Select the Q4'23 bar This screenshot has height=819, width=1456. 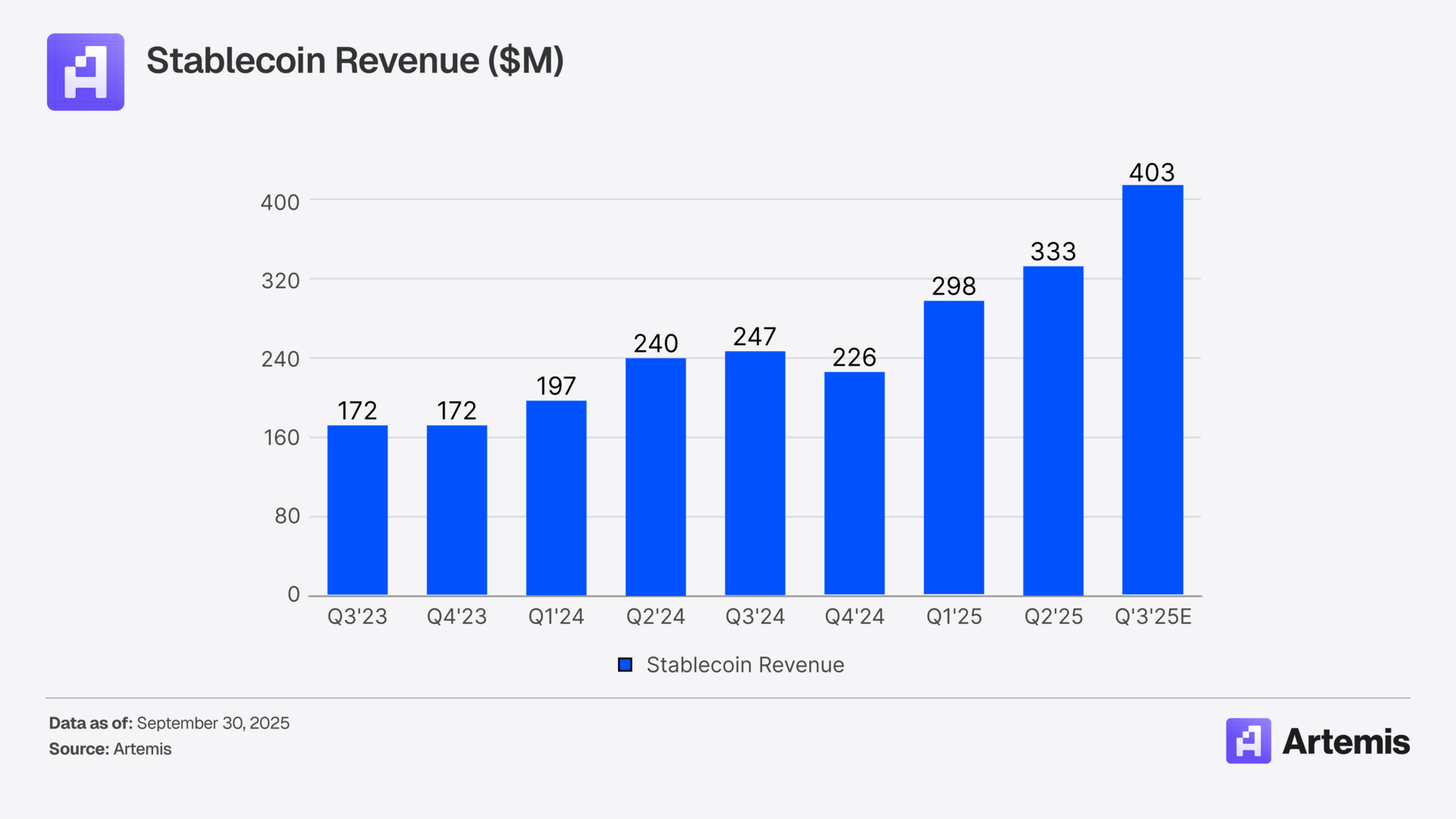pos(457,510)
